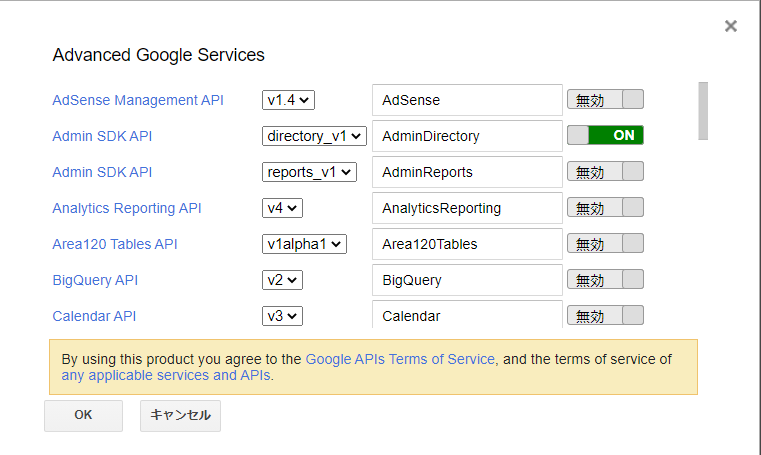Edit the AdSense identifier field
This screenshot has width=761, height=455.
coord(467,100)
